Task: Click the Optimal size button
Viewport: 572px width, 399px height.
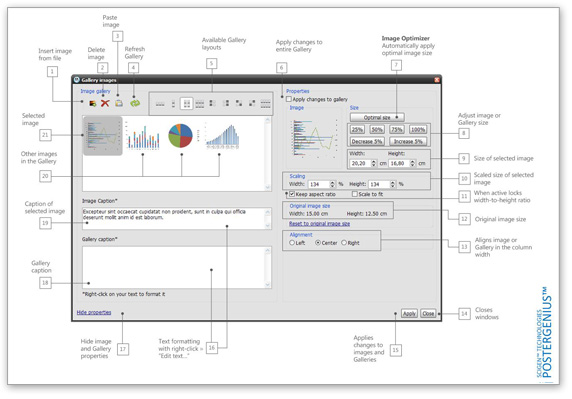Action: pyautogui.click(x=377, y=117)
